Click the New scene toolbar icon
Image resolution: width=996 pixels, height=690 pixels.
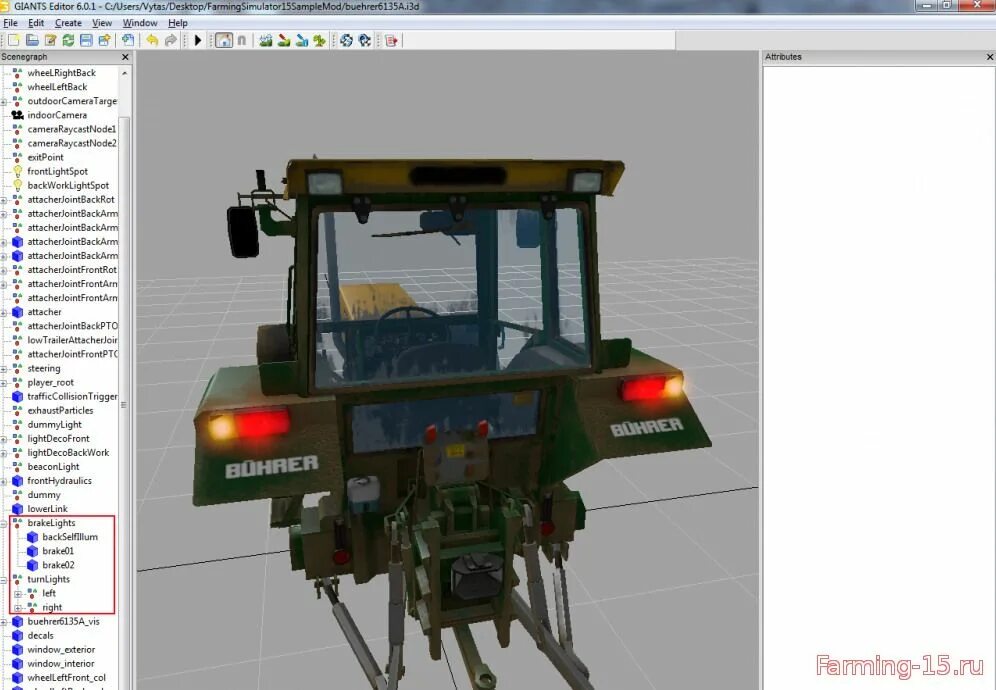tap(13, 41)
